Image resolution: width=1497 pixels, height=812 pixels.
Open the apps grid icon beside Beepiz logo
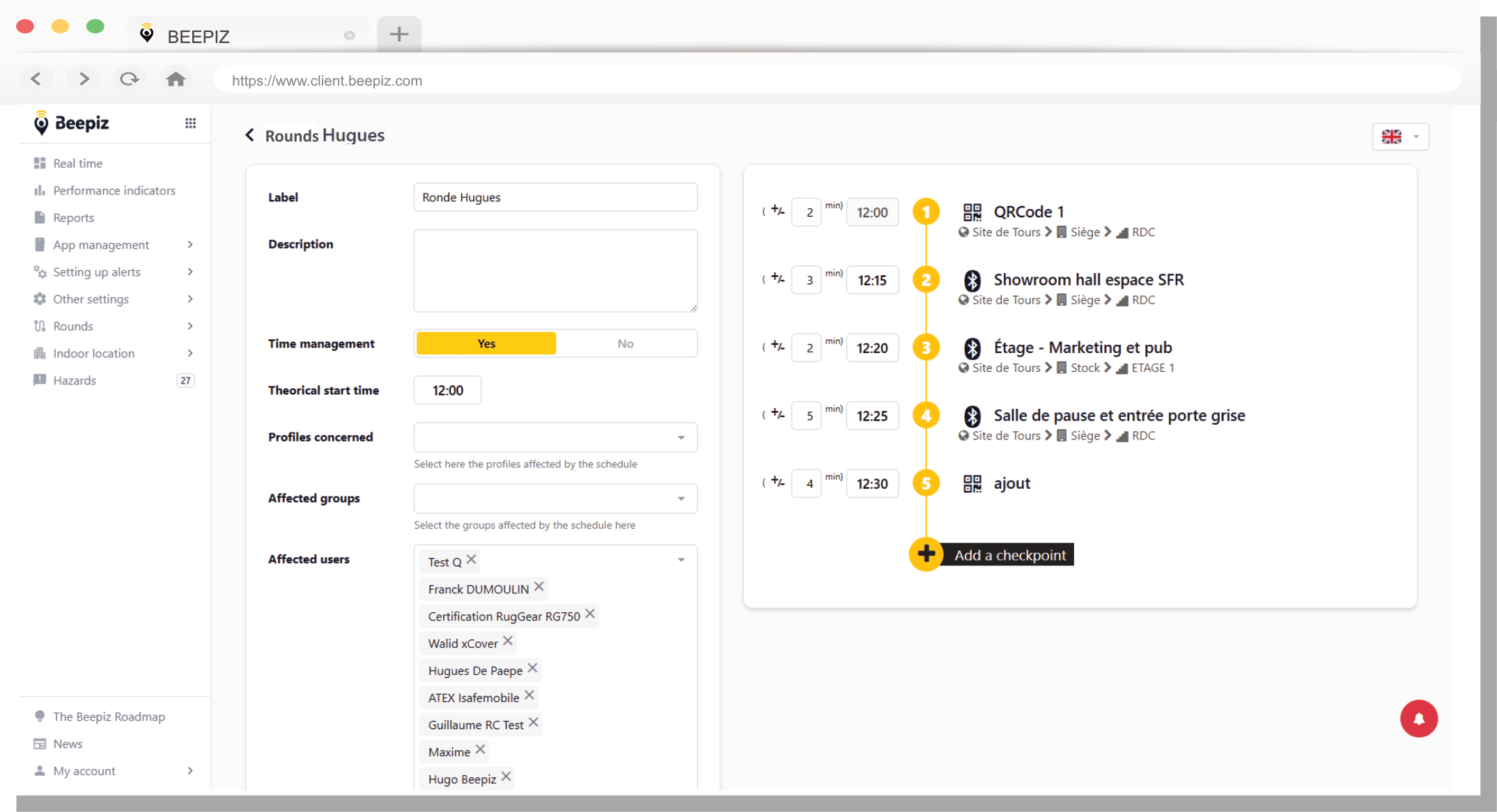tap(190, 123)
